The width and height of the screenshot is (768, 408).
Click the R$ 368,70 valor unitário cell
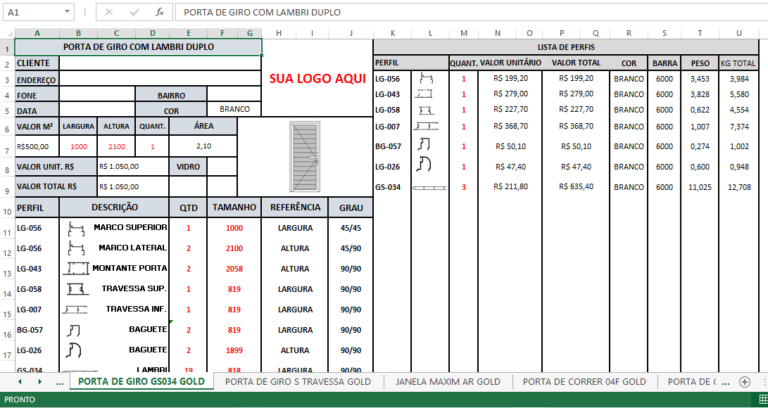click(x=510, y=126)
